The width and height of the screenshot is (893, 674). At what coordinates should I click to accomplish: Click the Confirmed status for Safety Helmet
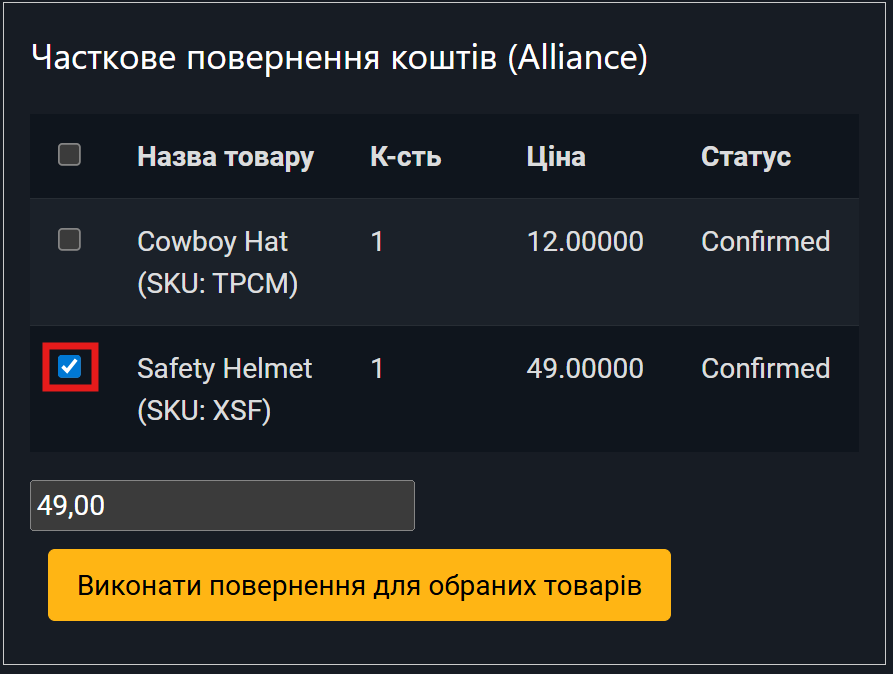[765, 369]
